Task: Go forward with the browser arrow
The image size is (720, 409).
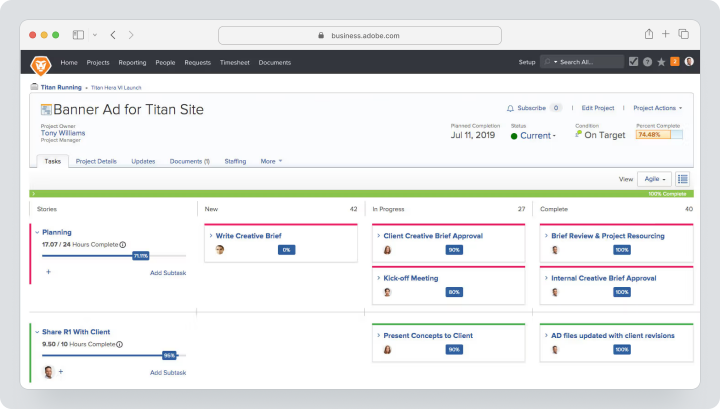Action: (131, 35)
